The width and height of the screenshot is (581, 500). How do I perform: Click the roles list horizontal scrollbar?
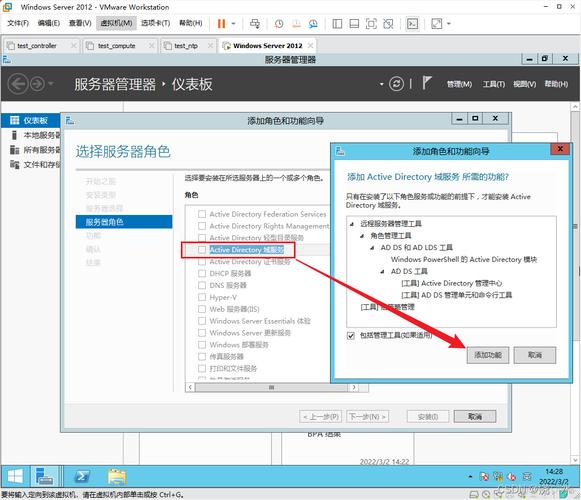[x=271, y=387]
